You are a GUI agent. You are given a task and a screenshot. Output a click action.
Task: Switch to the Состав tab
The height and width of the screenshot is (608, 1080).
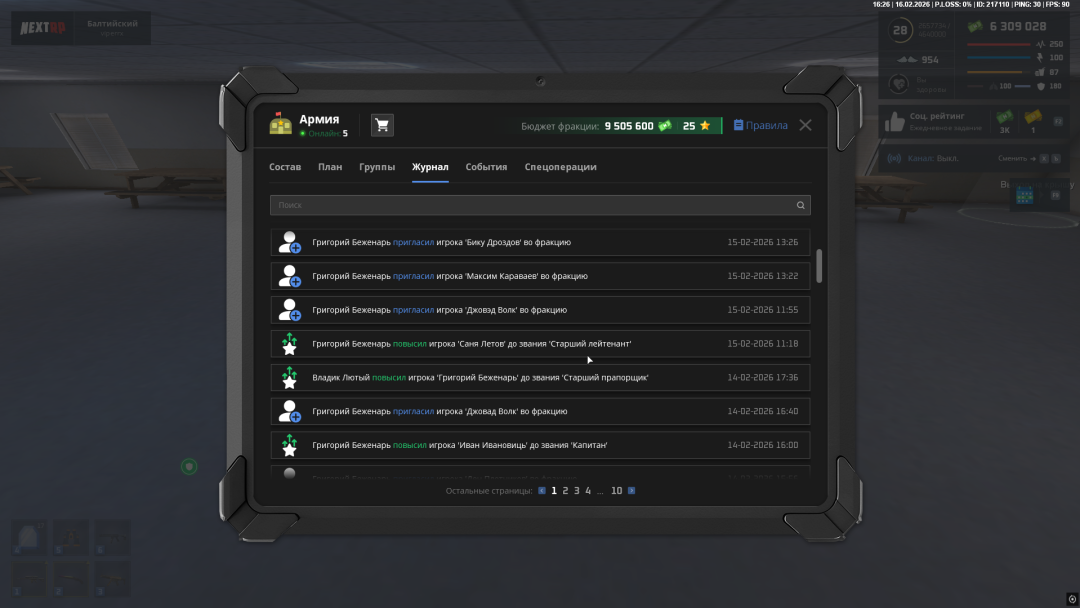[x=285, y=167]
